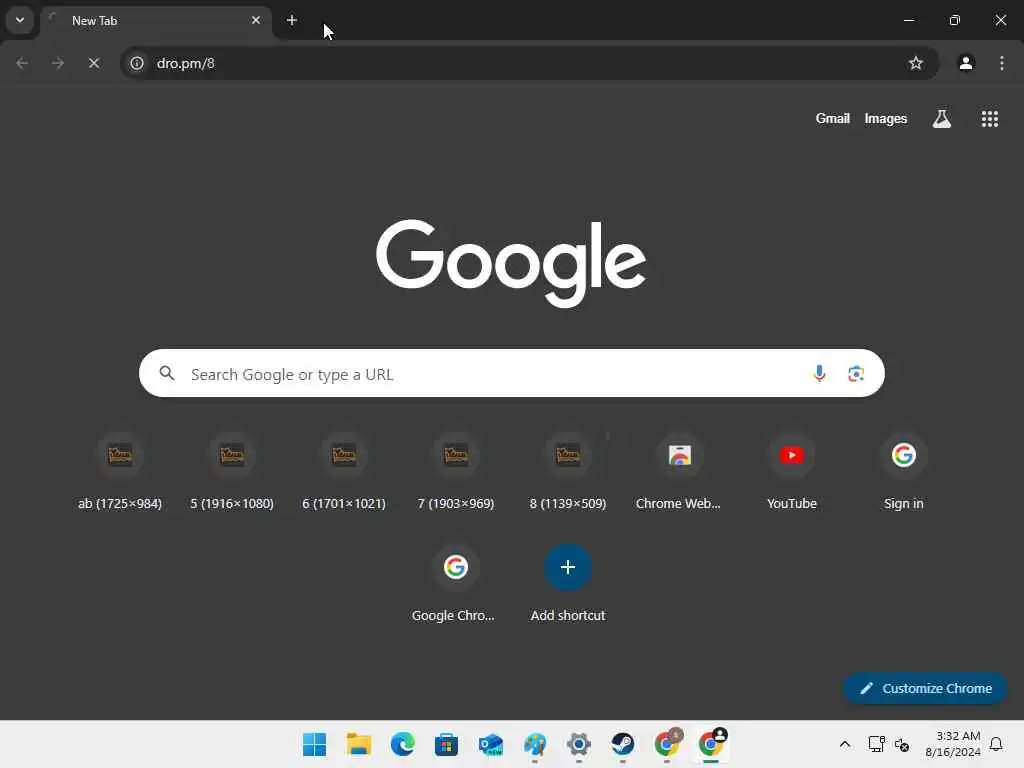
Task: Open the muted volume tray icon
Action: (x=902, y=744)
